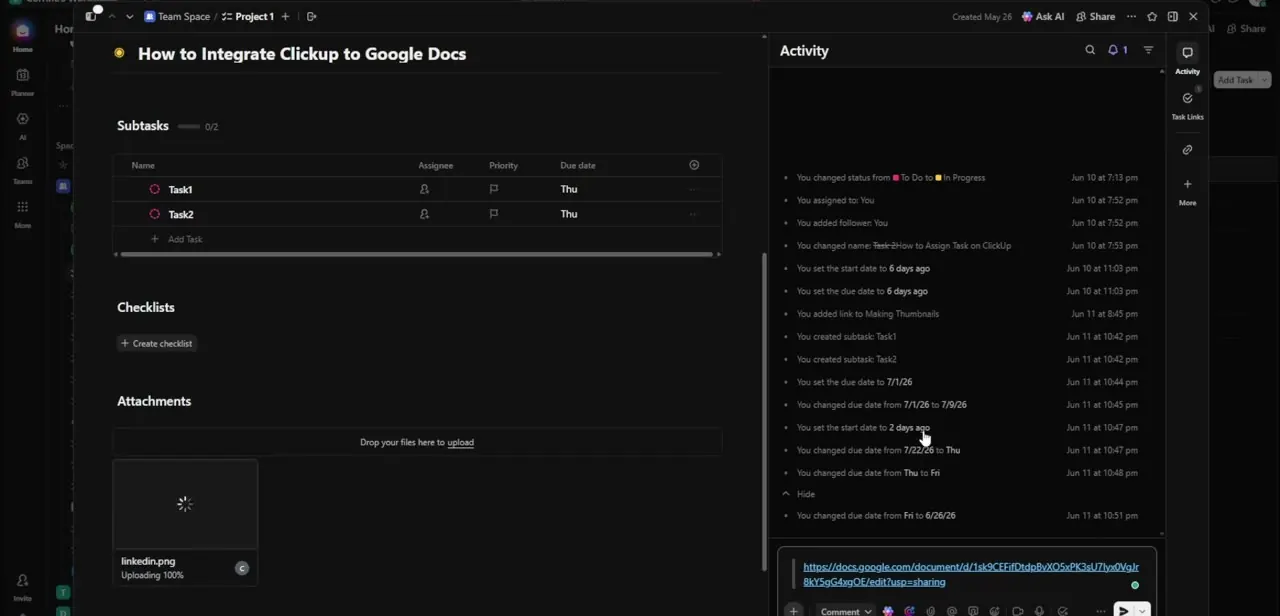Click the AI brain icon in the comment toolbar
Viewport: 1280px width, 616px height.
(888, 611)
